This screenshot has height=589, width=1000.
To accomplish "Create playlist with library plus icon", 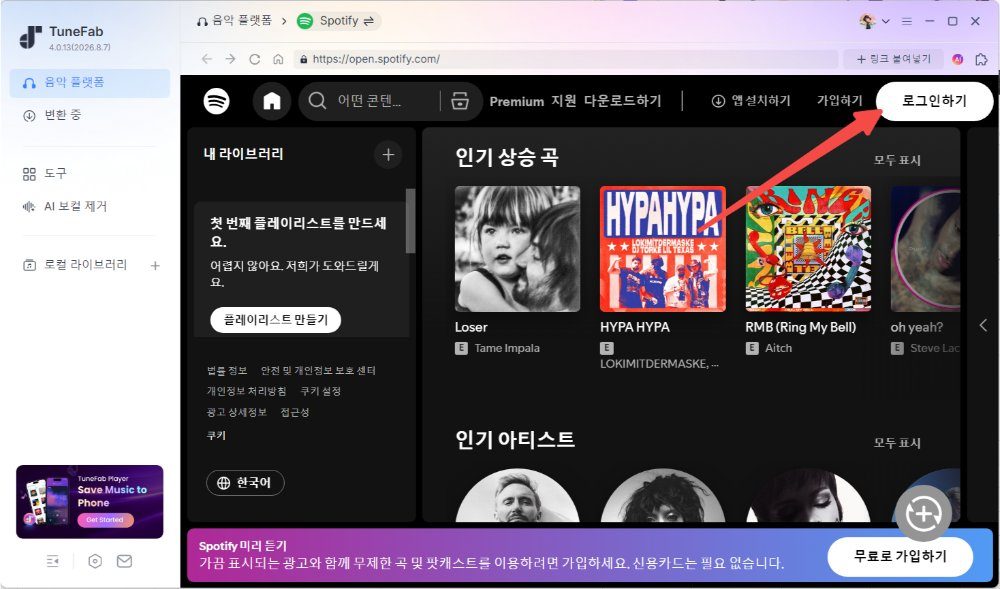I will coord(388,154).
